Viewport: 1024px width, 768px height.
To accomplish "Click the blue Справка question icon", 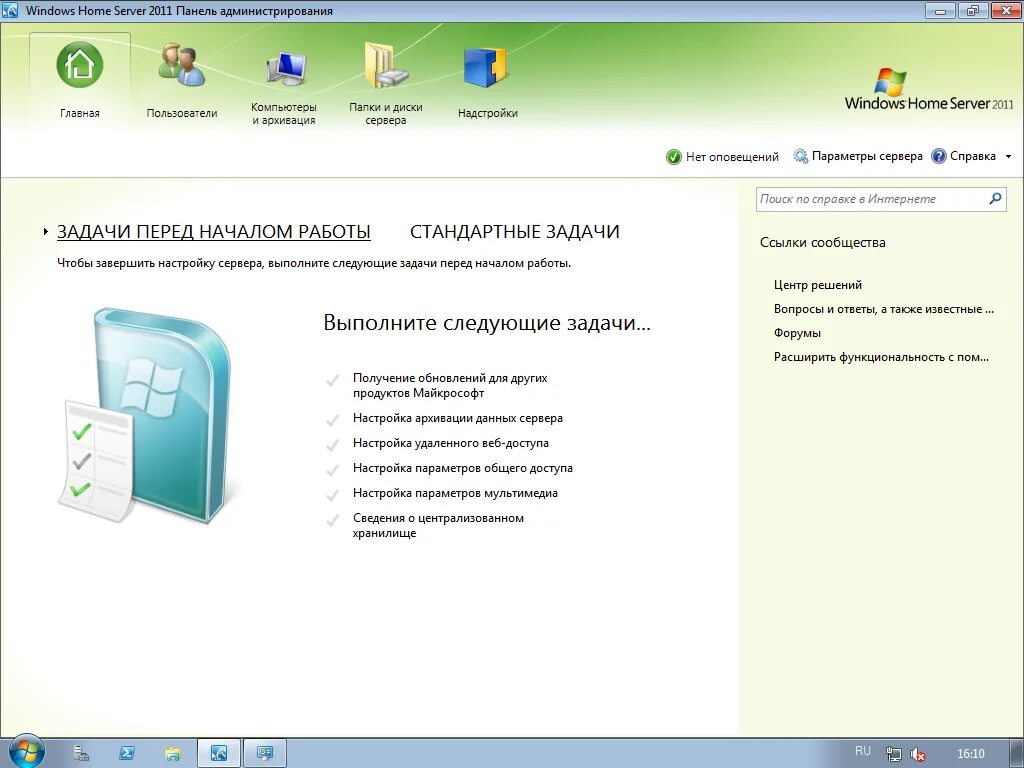I will click(938, 156).
